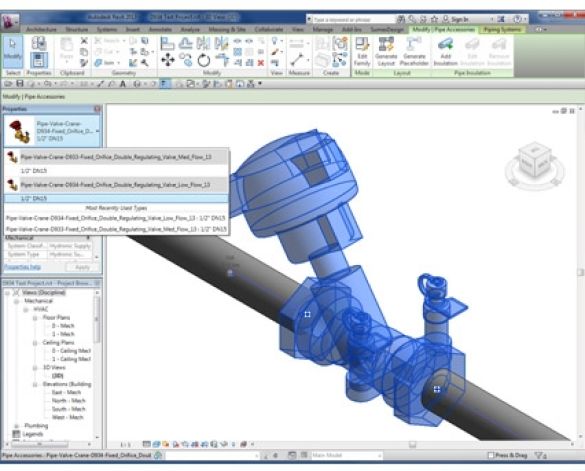
Task: Toggle the Press & Drag checkbox
Action: tap(491, 455)
